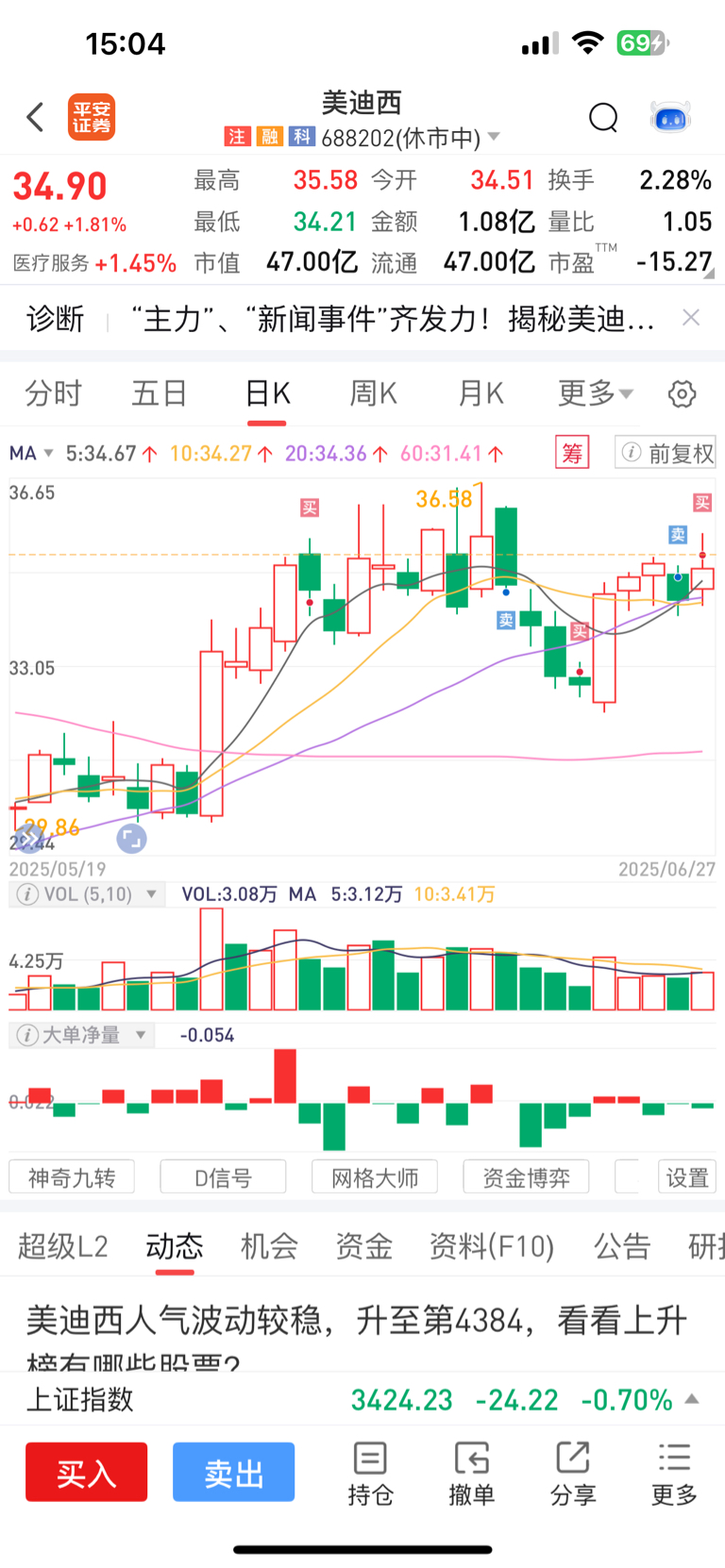Select 网格大师 indicator button
This screenshot has width=725, height=1568.
click(x=375, y=1177)
